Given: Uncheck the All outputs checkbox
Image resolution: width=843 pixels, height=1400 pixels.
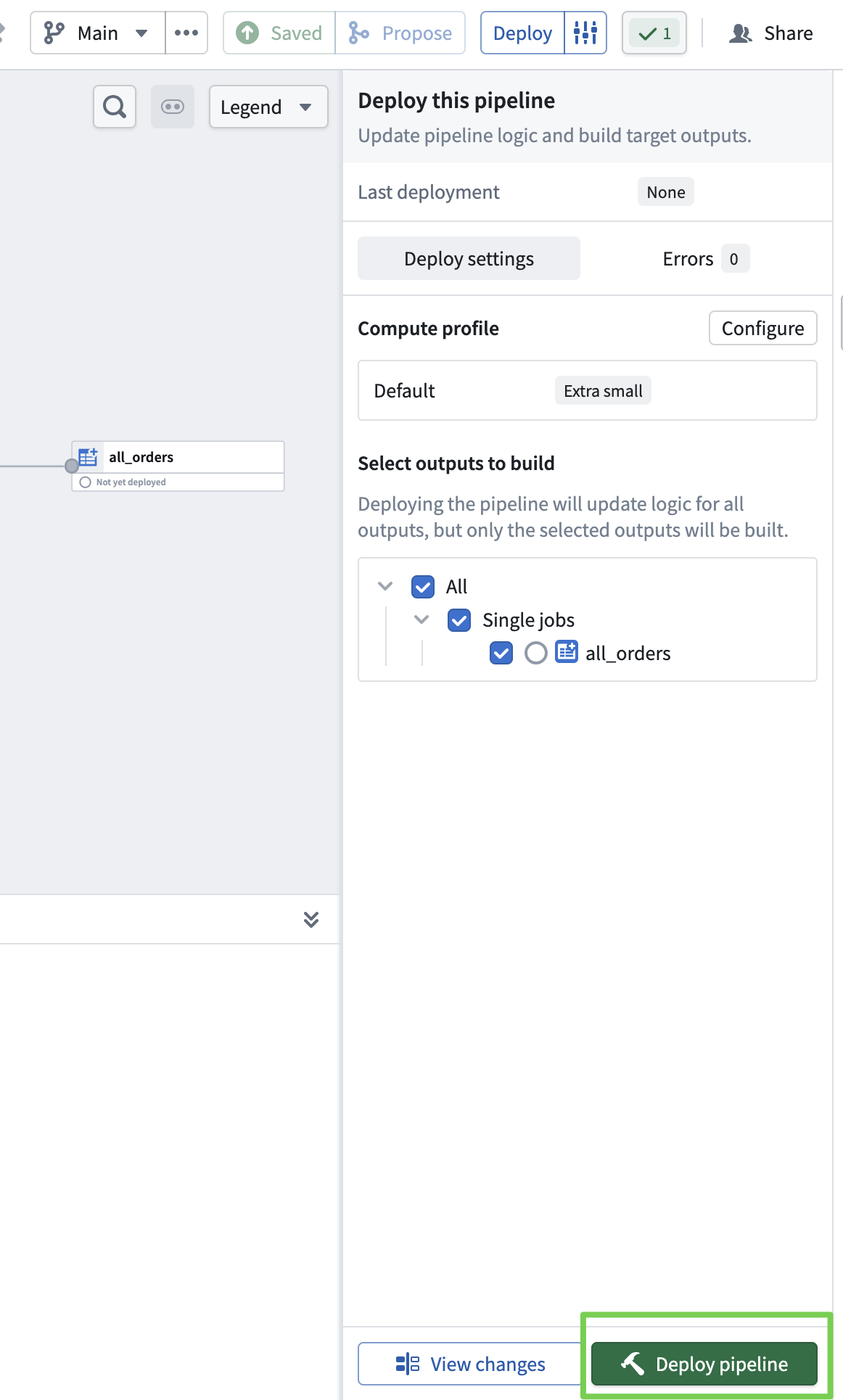Looking at the screenshot, I should pos(423,587).
